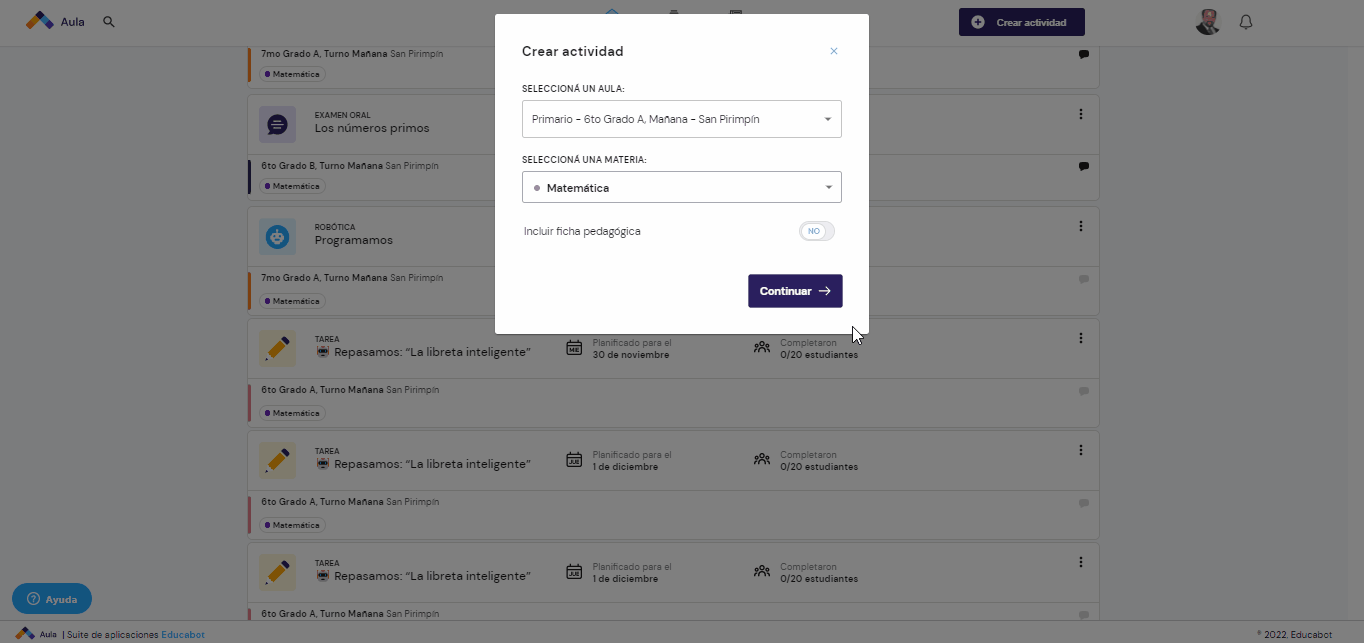This screenshot has width=1364, height=643.
Task: Open comments icon for 6to Grado B row
Action: pos(1084,166)
